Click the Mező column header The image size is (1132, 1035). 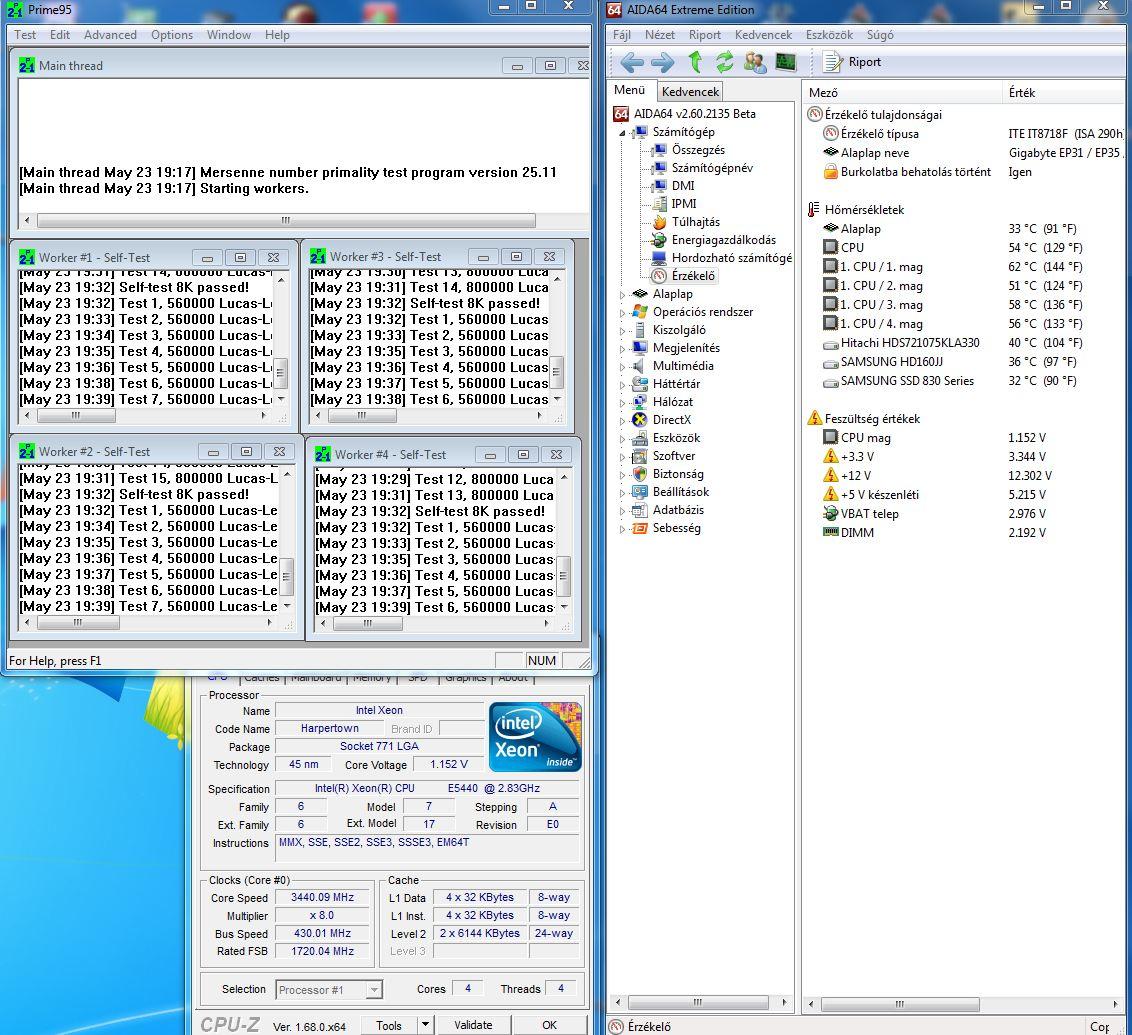pyautogui.click(x=902, y=92)
